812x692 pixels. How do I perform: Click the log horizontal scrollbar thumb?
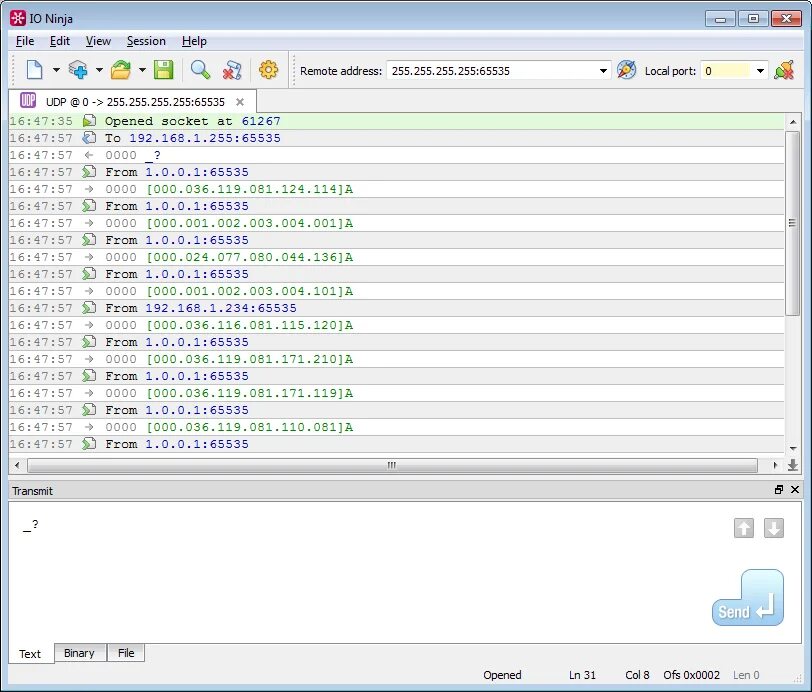[x=392, y=465]
